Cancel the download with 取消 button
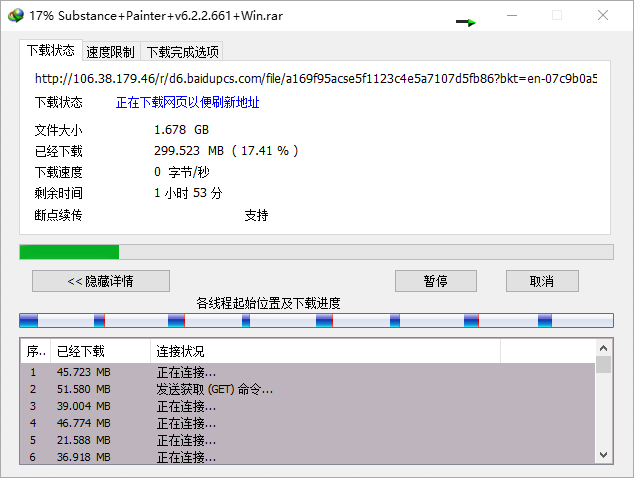Viewport: 634px width, 478px height. (x=542, y=281)
